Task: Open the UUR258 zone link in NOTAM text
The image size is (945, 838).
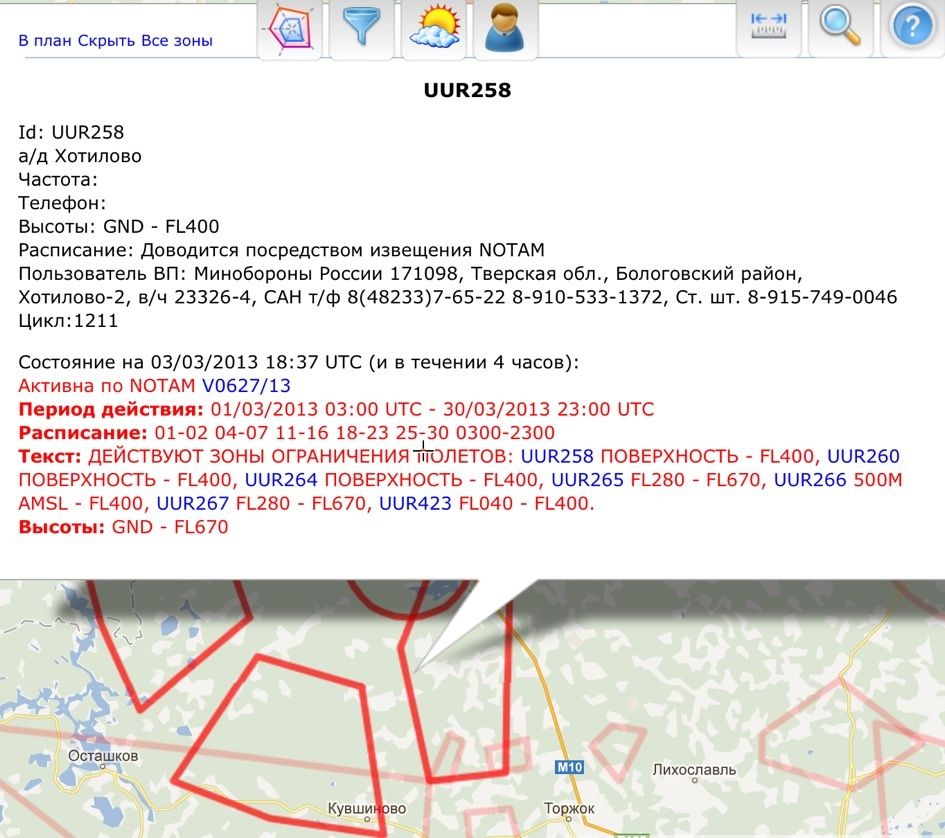Action: click(x=557, y=456)
